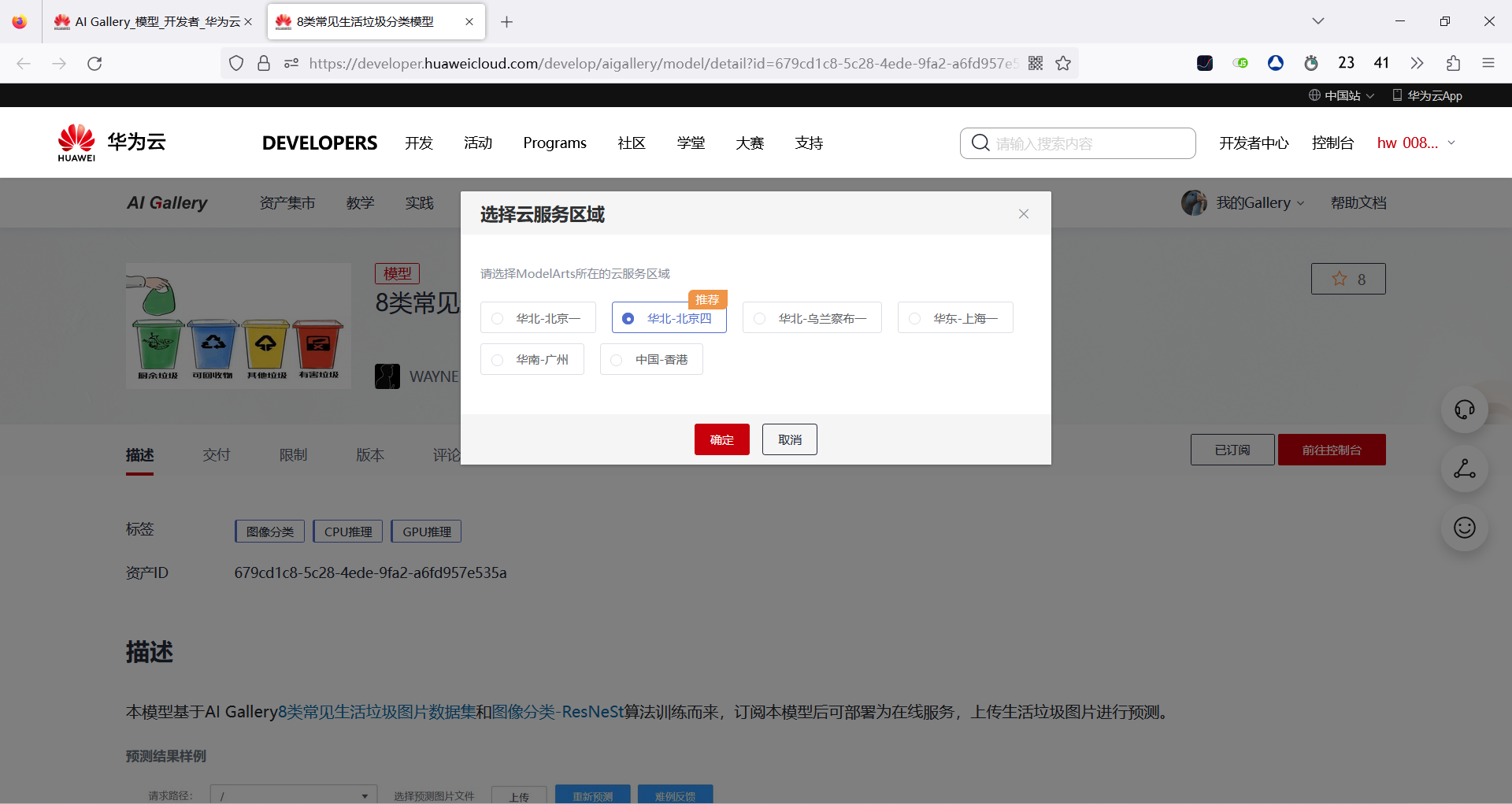Switch to the 版本 tab

tap(370, 454)
